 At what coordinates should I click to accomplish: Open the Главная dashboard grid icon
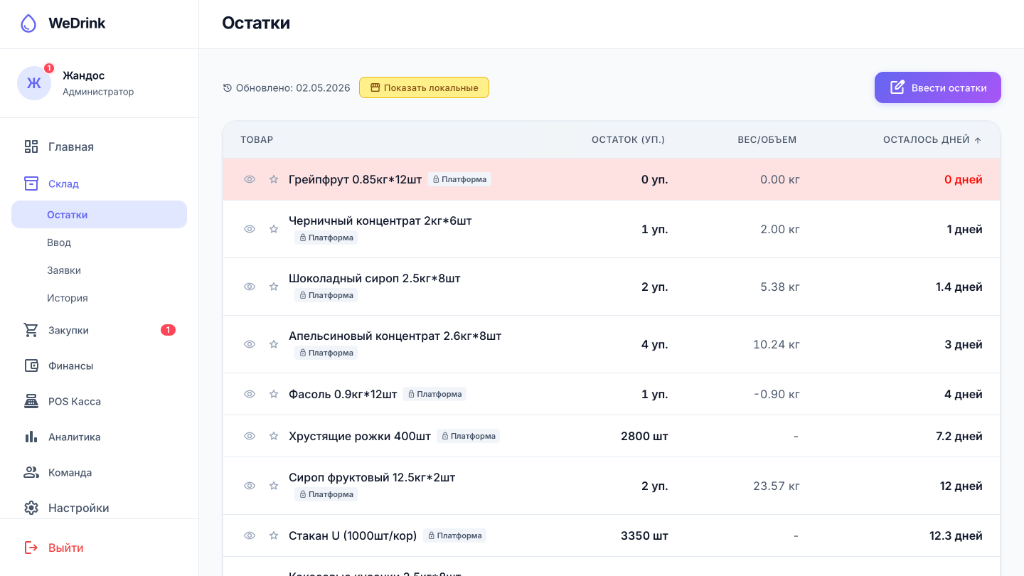[31, 147]
